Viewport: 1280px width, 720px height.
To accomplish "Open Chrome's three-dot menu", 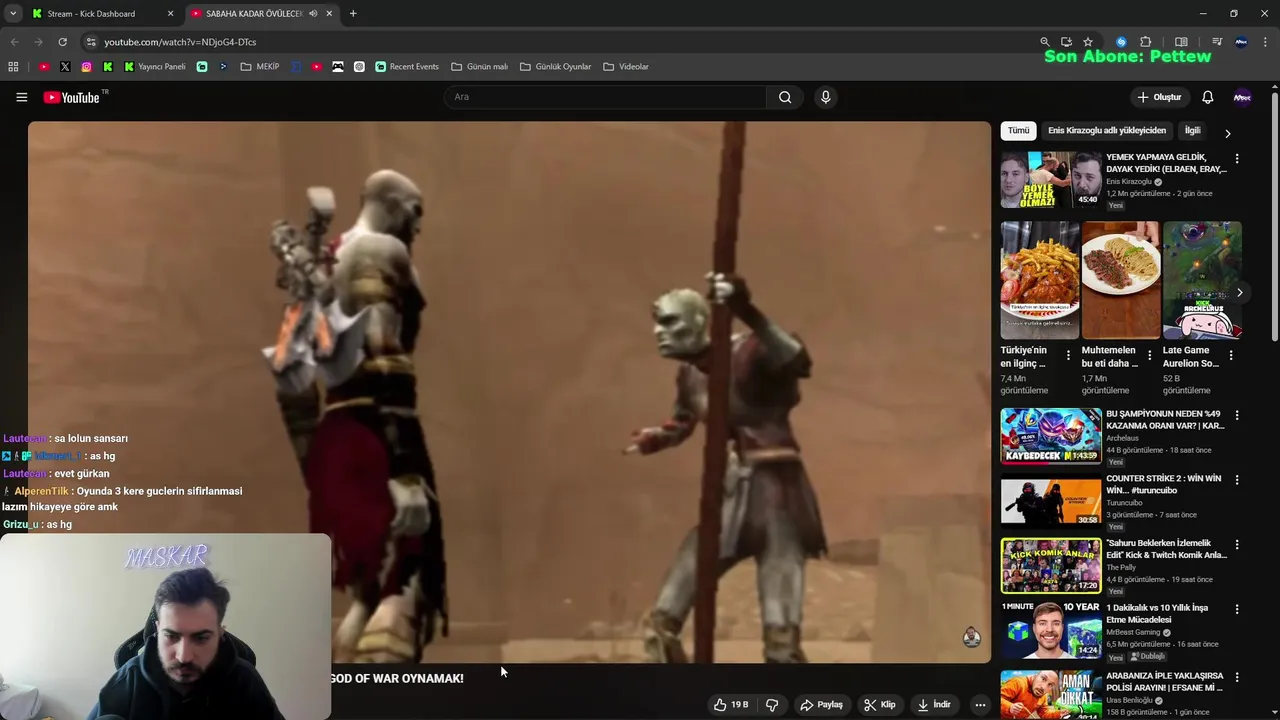I will tap(1266, 42).
